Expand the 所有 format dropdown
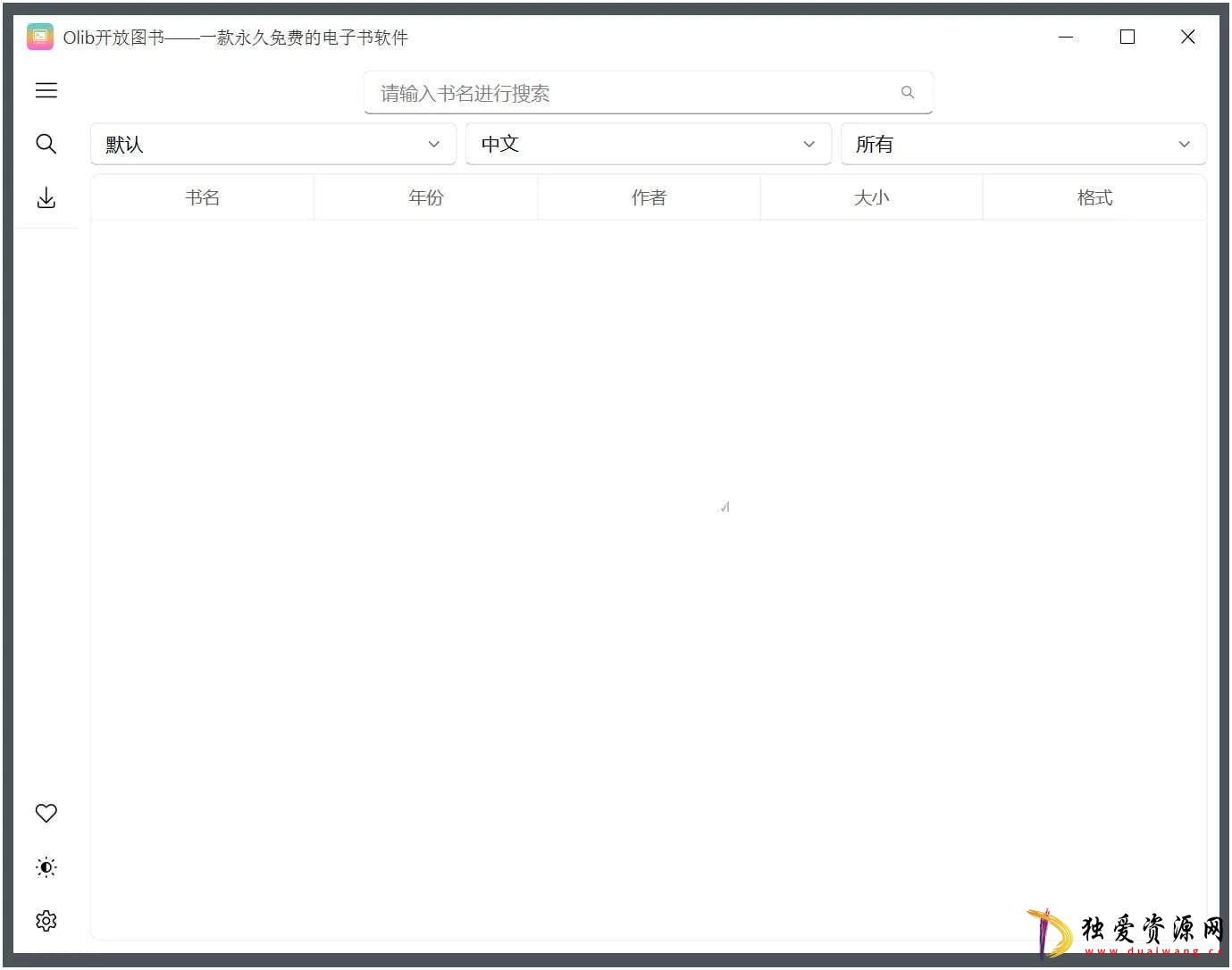Image resolution: width=1232 pixels, height=970 pixels. point(1024,144)
